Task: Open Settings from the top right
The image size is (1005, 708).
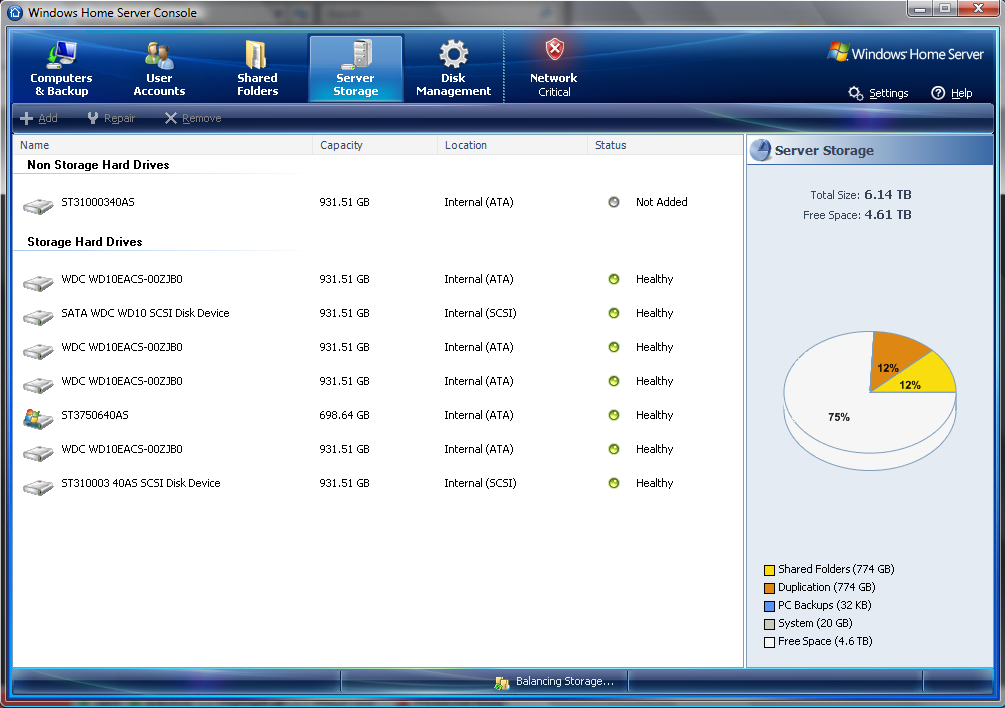Action: coord(879,93)
